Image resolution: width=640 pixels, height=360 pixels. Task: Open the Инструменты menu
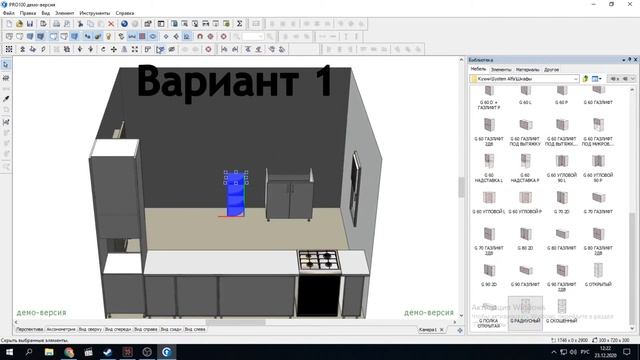point(95,13)
